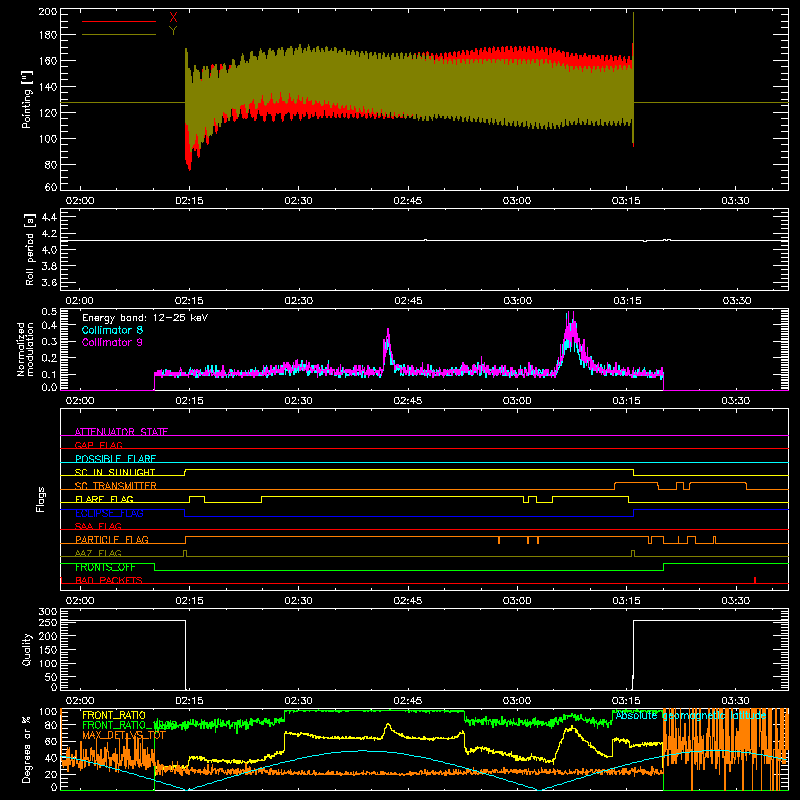Click the olive Y legend line sample
Screen dimensions: 800x800
[119, 35]
